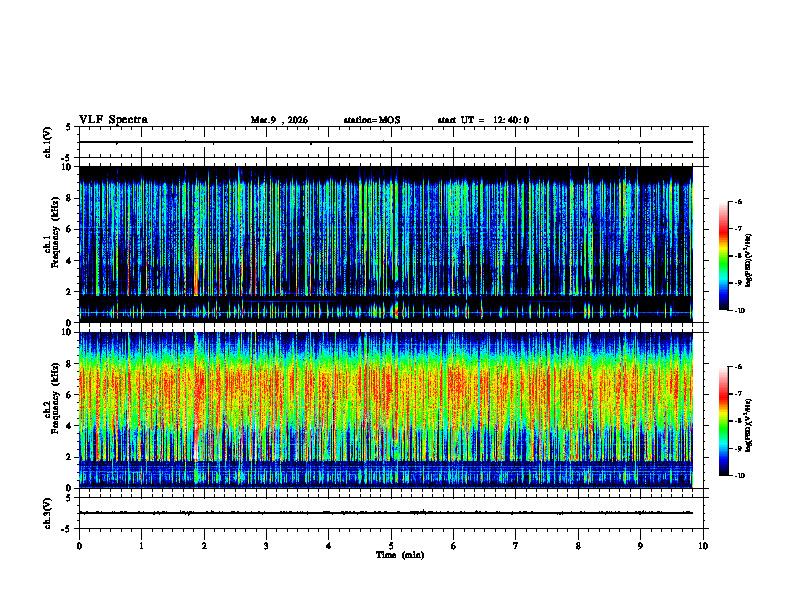
Task: Click the time-axis tick label 5
Action: (391, 546)
